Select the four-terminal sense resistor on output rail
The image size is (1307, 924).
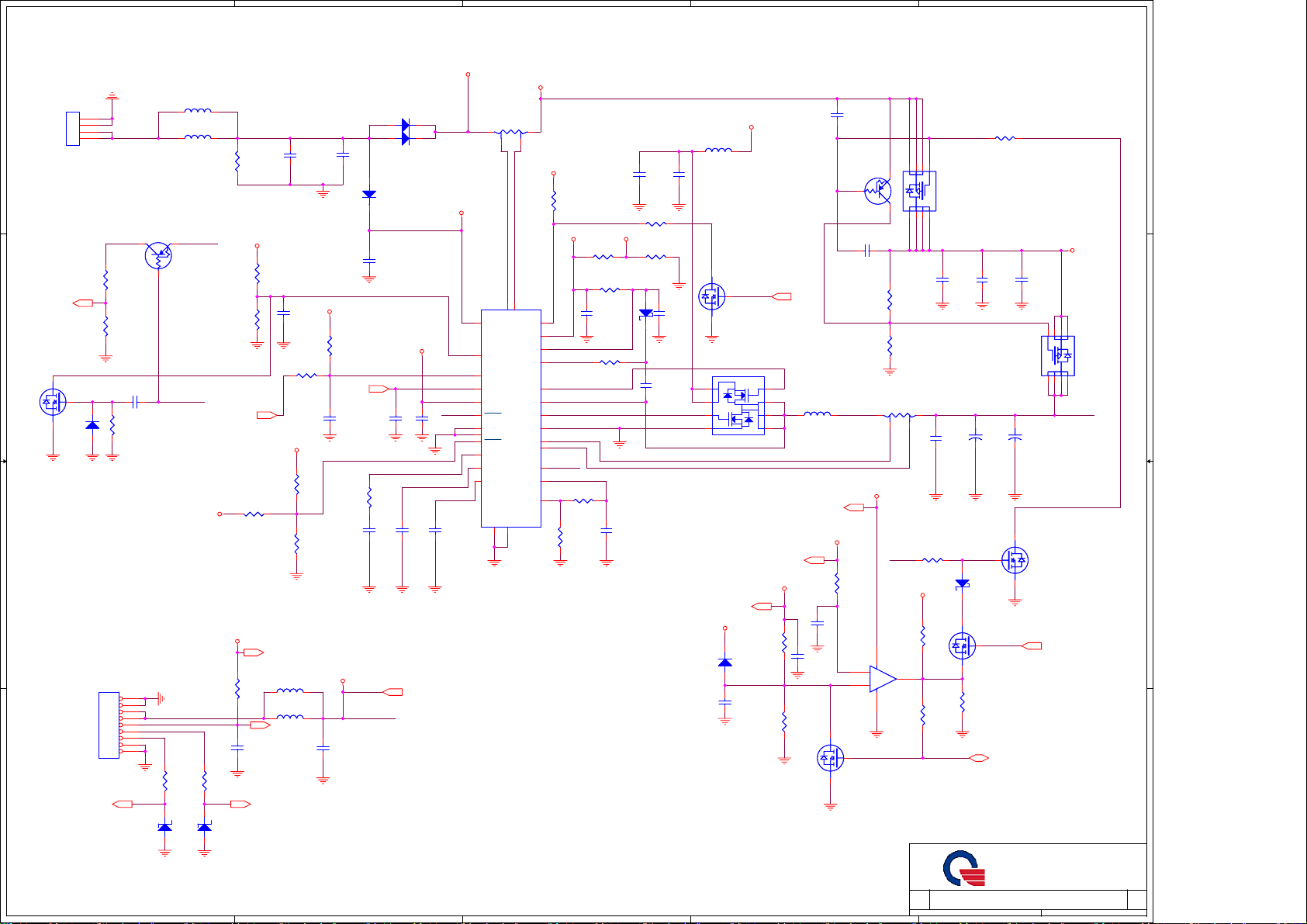(900, 417)
